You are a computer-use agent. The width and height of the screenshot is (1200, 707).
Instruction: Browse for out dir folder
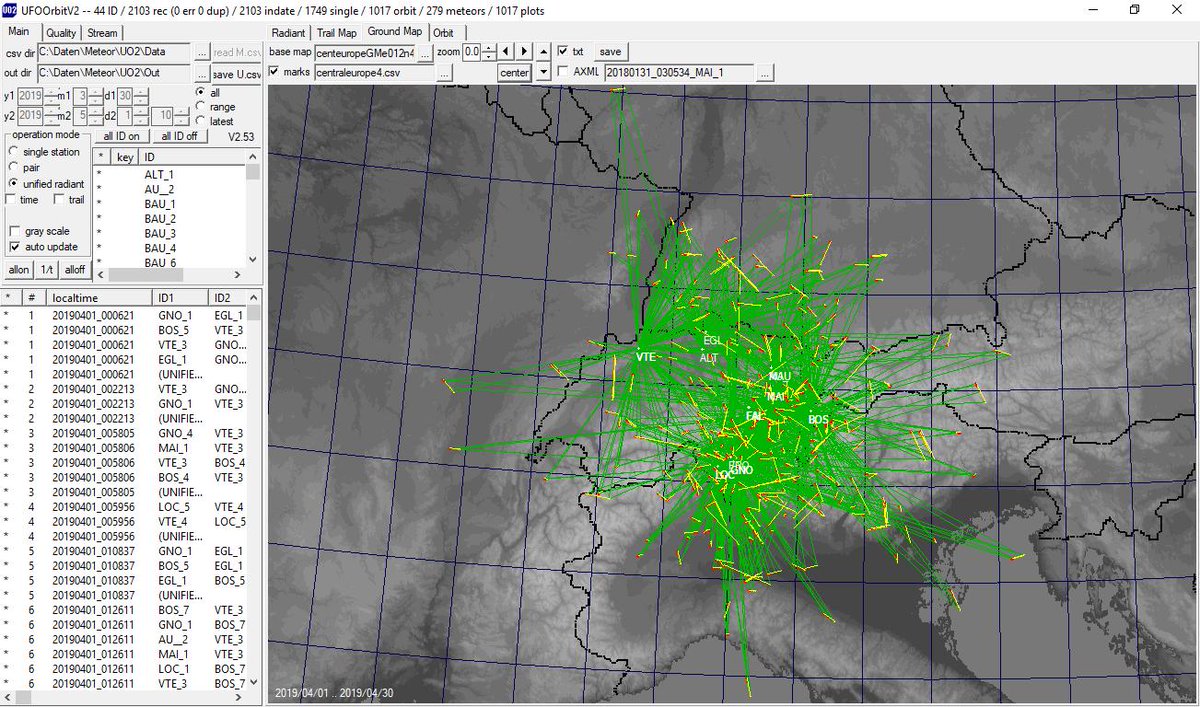click(x=201, y=74)
